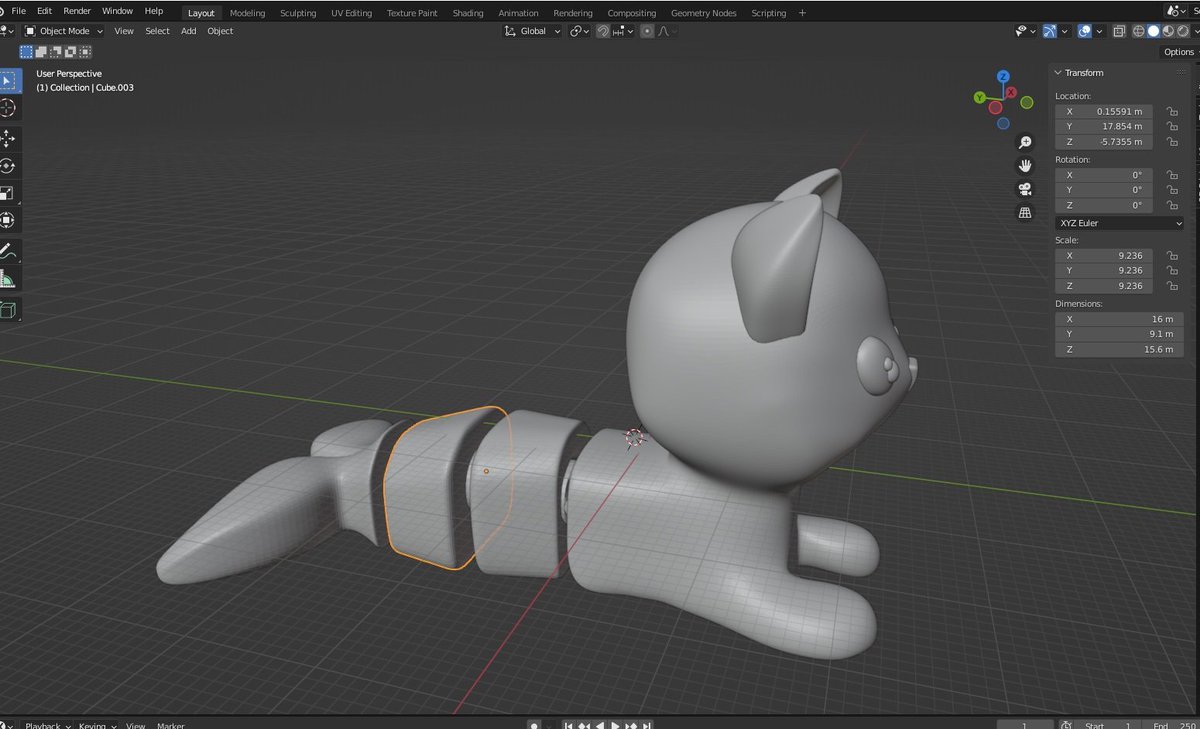This screenshot has height=729, width=1200.
Task: Open the viewport overlays dropdown arrow
Action: (x=1099, y=31)
